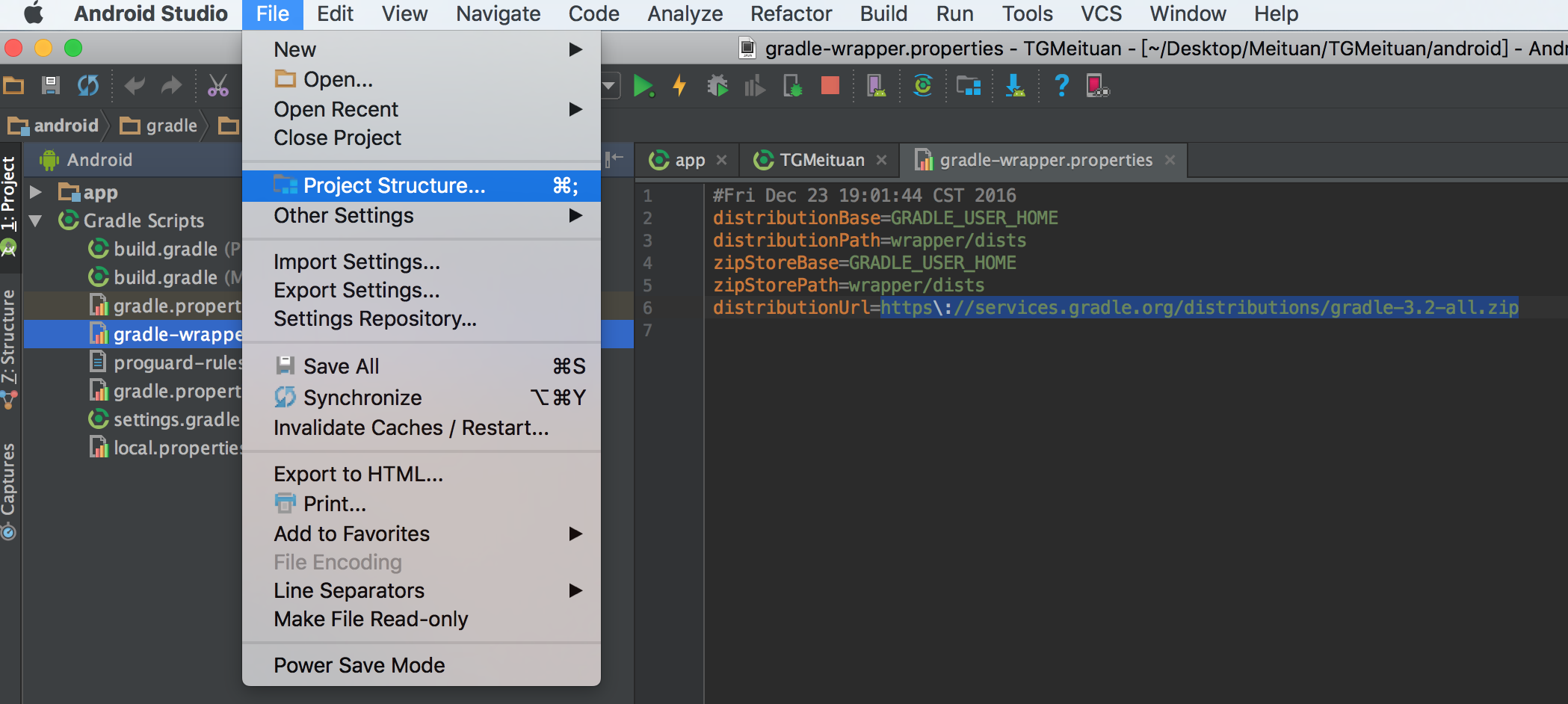Click the red Stop button icon
Screen dimensions: 1568x704
pyautogui.click(x=830, y=86)
